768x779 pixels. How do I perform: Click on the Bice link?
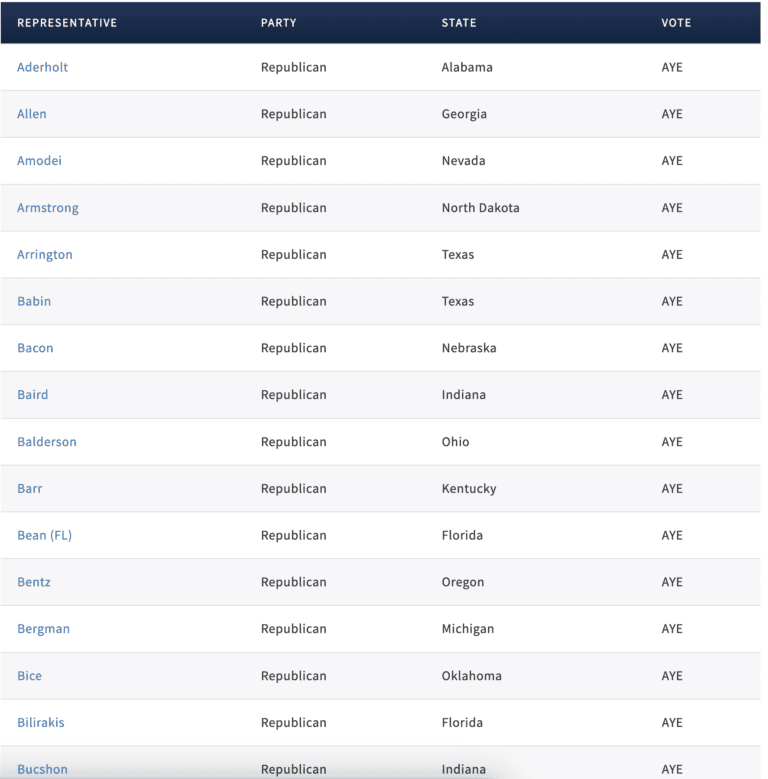(30, 676)
